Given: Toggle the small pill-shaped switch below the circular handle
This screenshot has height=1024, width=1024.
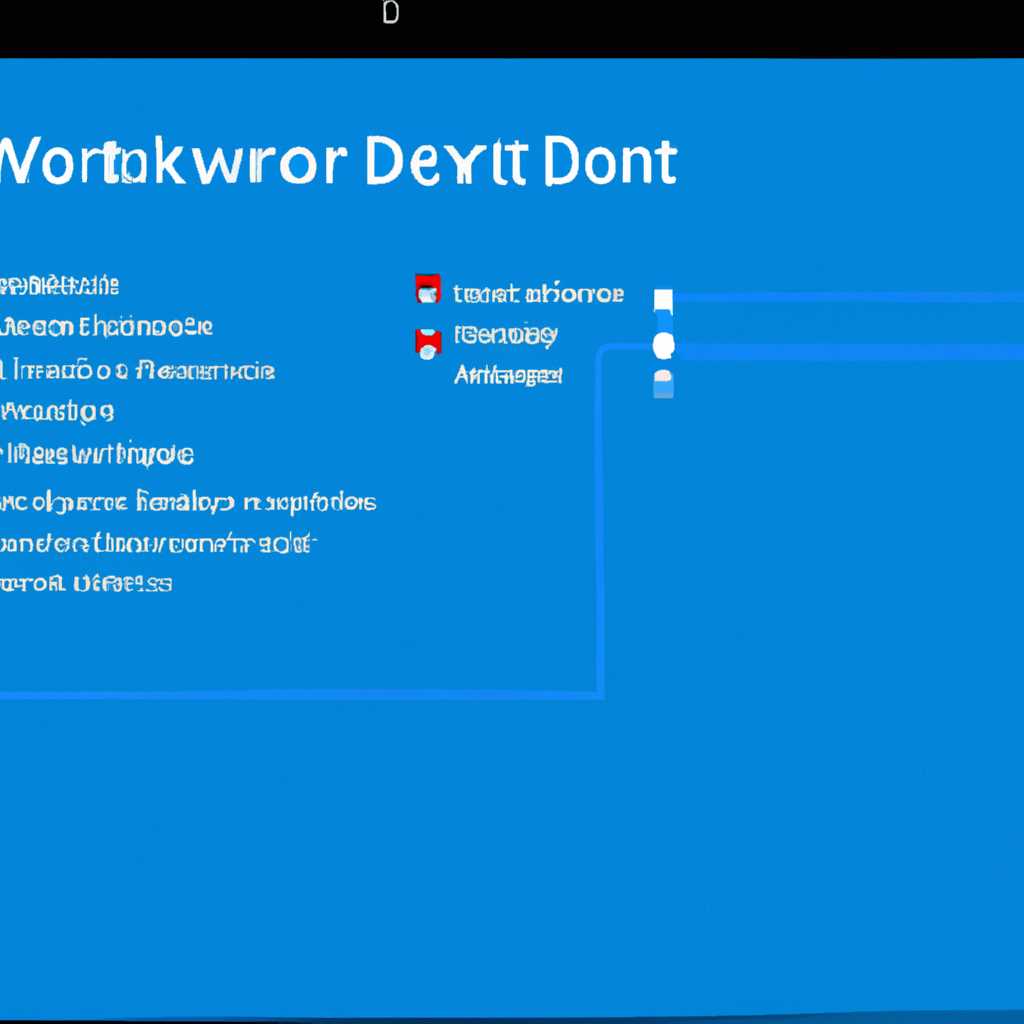Looking at the screenshot, I should tap(664, 383).
